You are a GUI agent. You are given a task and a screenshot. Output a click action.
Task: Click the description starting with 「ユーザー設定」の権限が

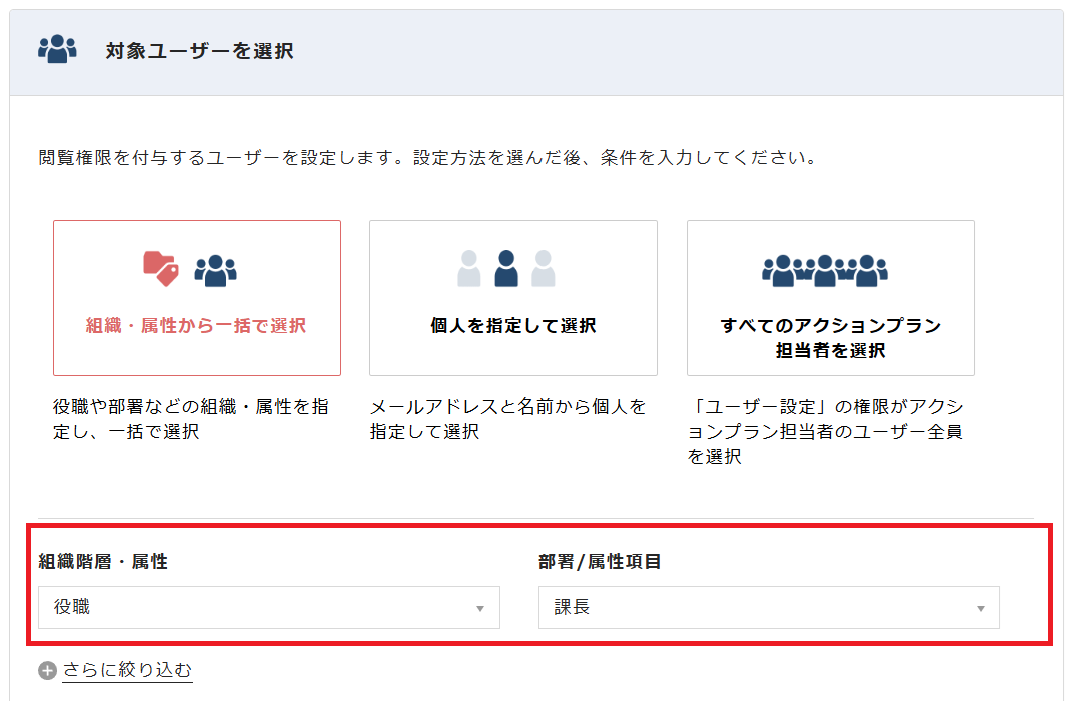(825, 432)
